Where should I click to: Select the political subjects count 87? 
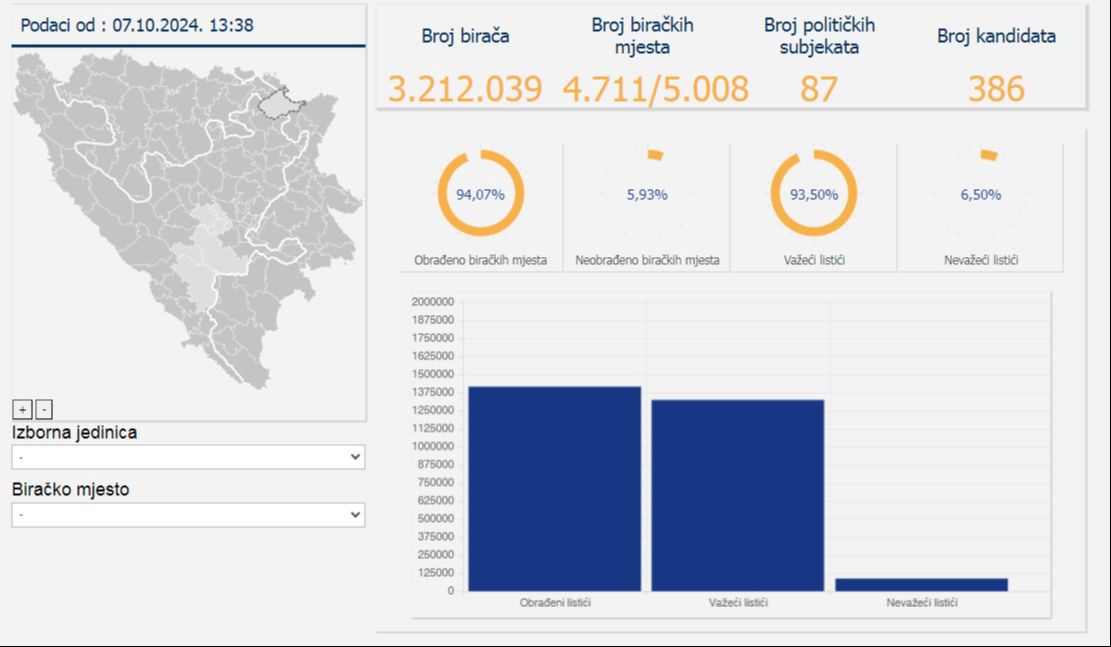tap(818, 89)
